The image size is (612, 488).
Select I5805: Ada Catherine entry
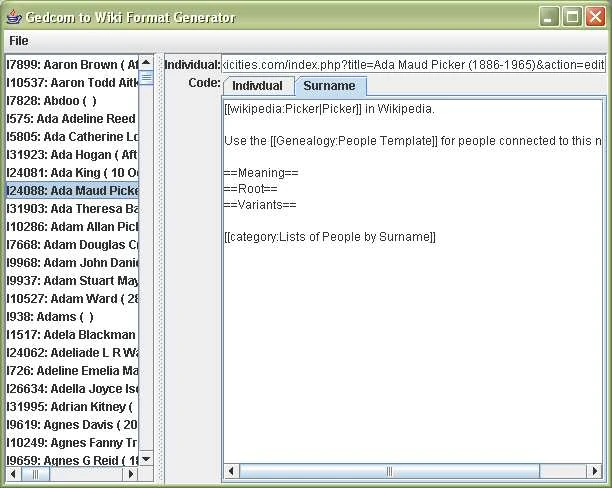72,137
